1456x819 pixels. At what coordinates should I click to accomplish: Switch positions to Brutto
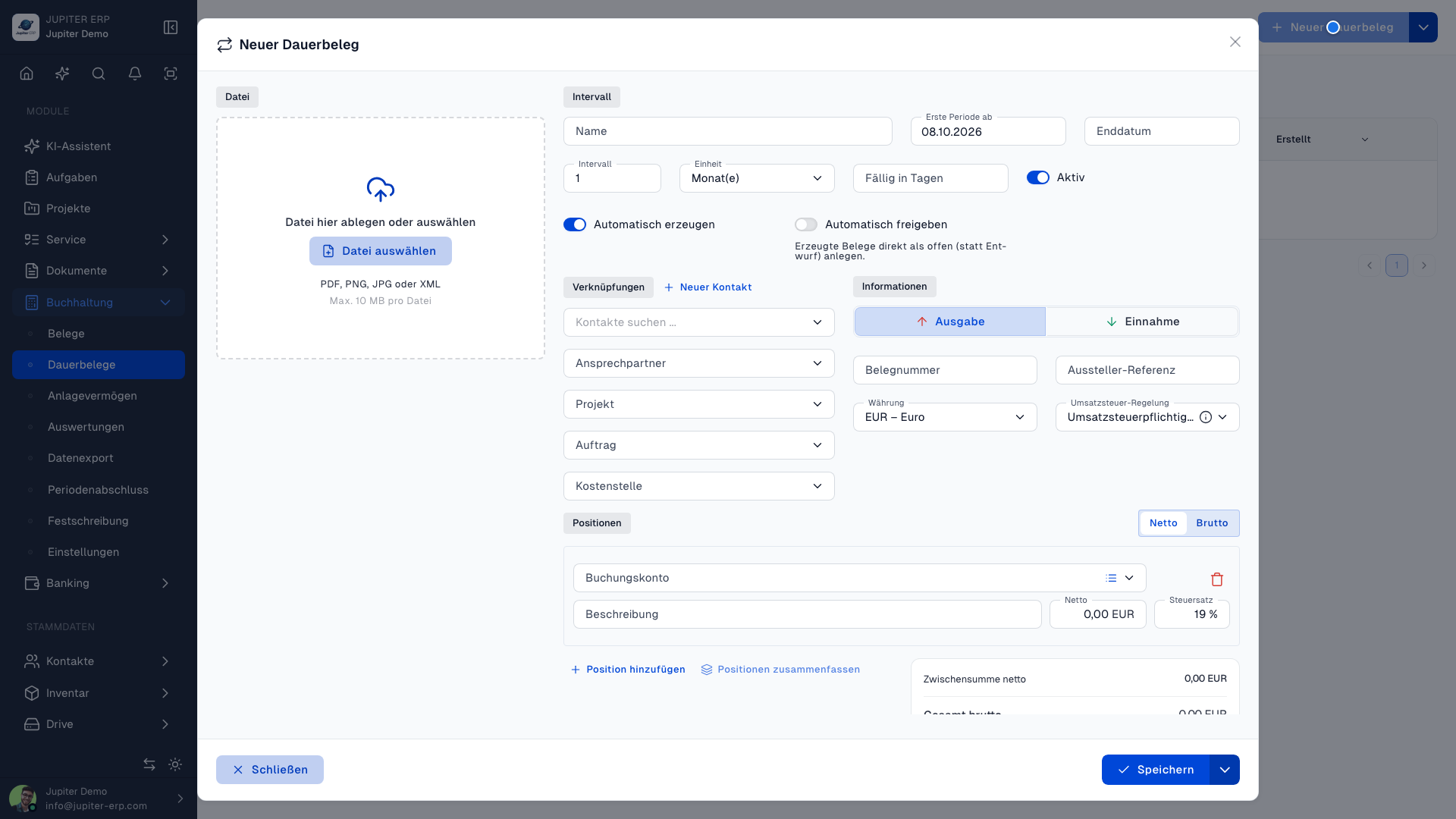pyautogui.click(x=1212, y=523)
